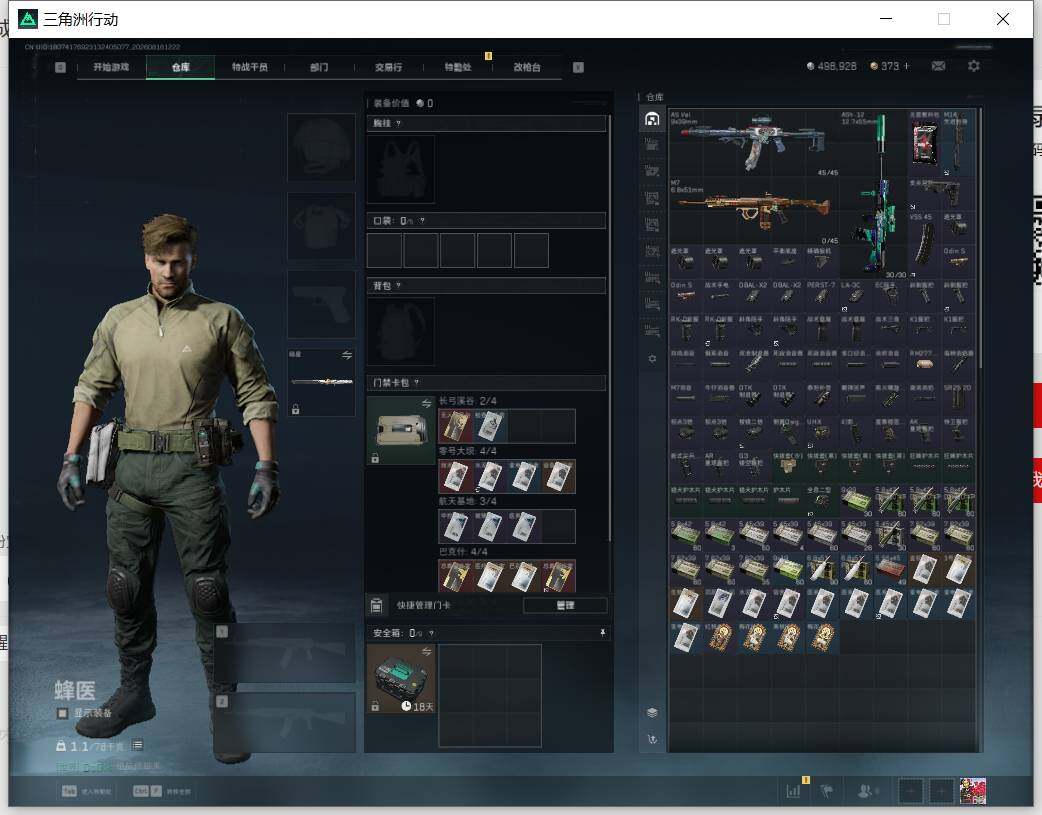
Task: Select the VSS 45 magazine item
Action: (924, 245)
